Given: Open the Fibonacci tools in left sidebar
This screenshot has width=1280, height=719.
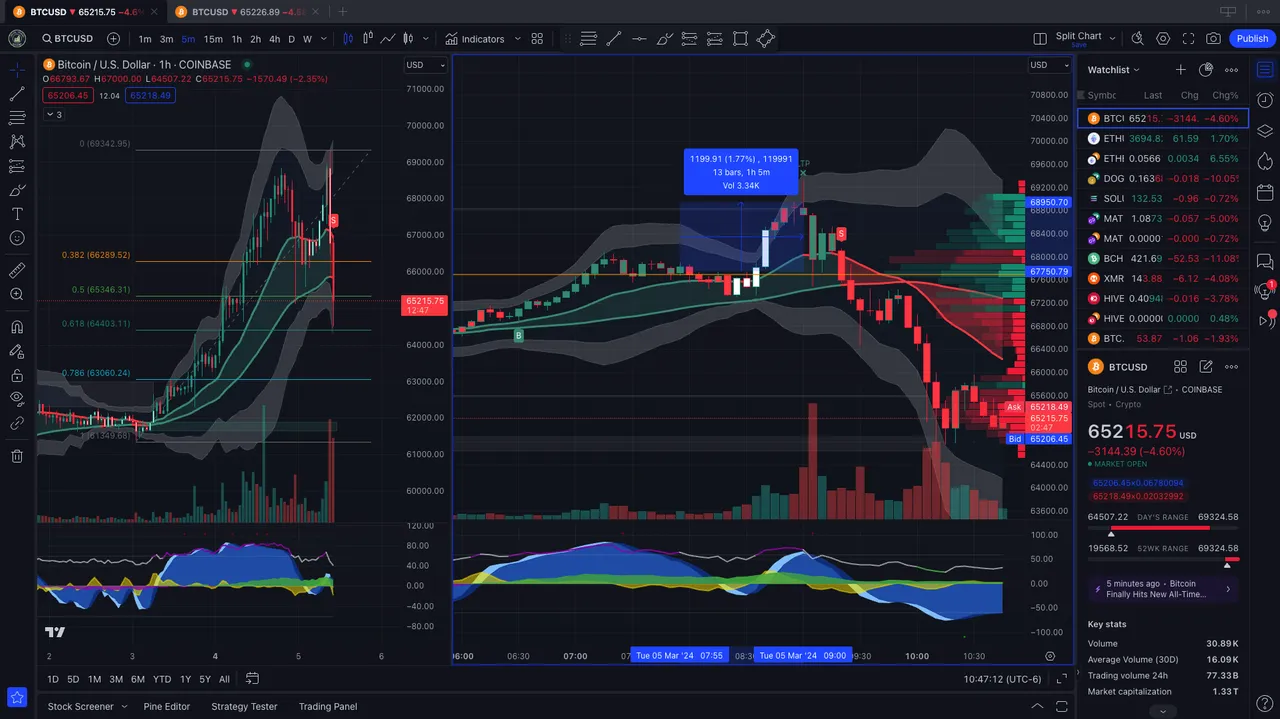Looking at the screenshot, I should tap(17, 118).
